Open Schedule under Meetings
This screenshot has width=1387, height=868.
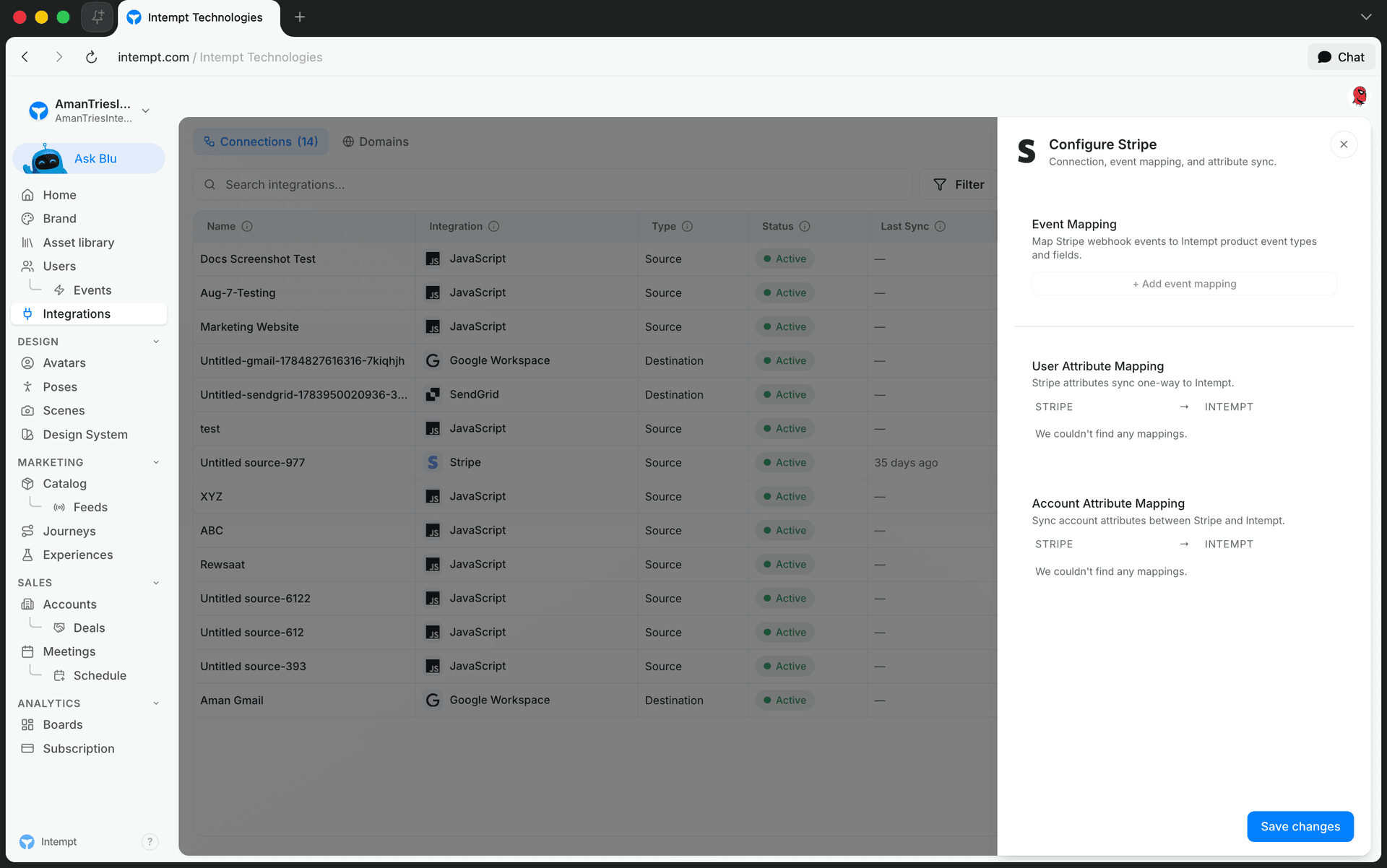pos(100,676)
